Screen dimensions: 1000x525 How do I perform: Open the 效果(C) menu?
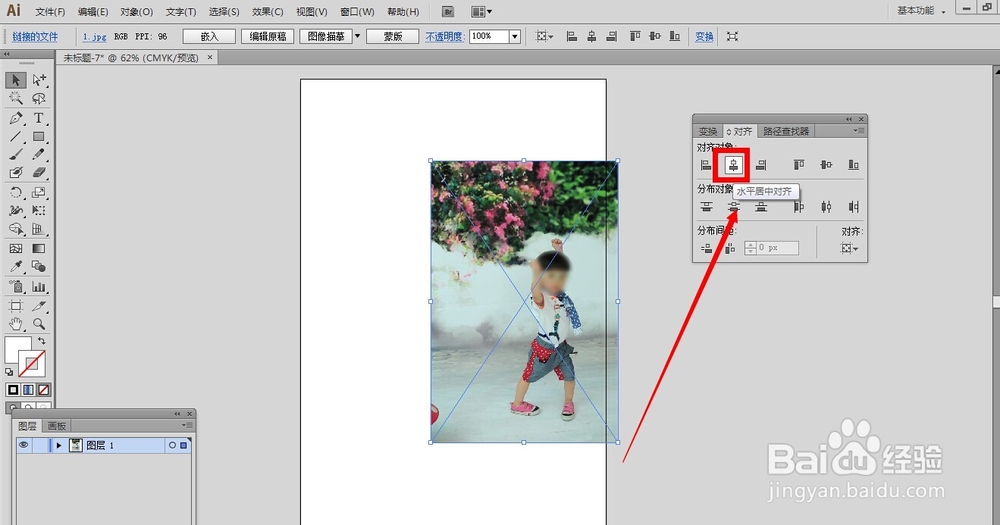[267, 11]
